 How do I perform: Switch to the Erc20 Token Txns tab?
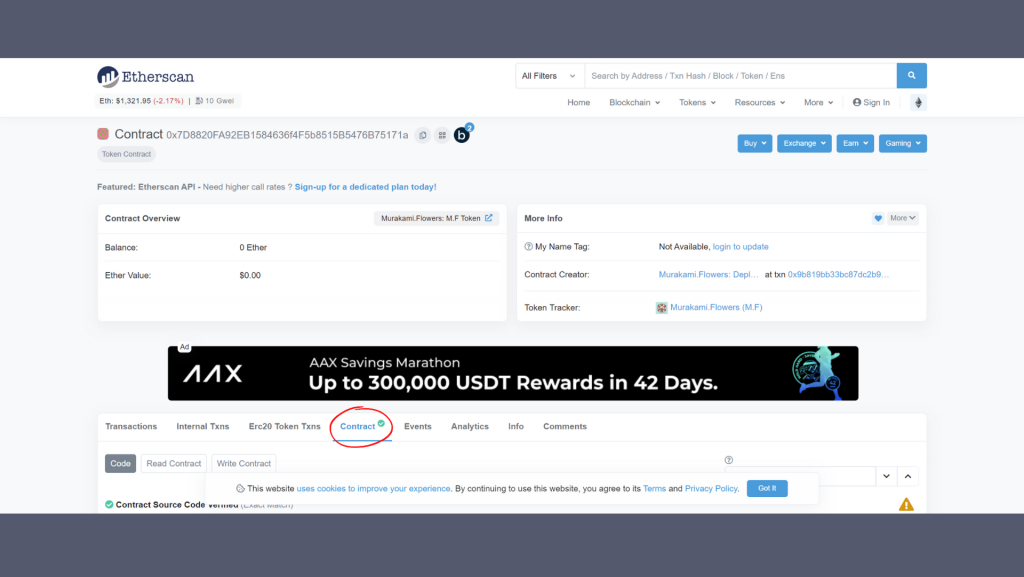pyautogui.click(x=284, y=426)
